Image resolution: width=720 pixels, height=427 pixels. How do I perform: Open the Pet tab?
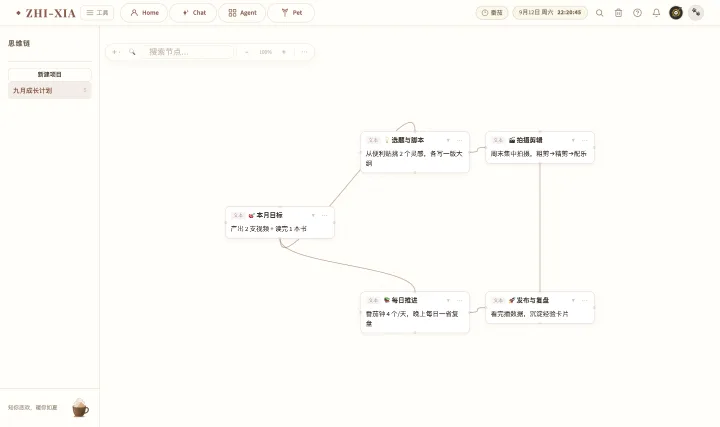(x=291, y=13)
